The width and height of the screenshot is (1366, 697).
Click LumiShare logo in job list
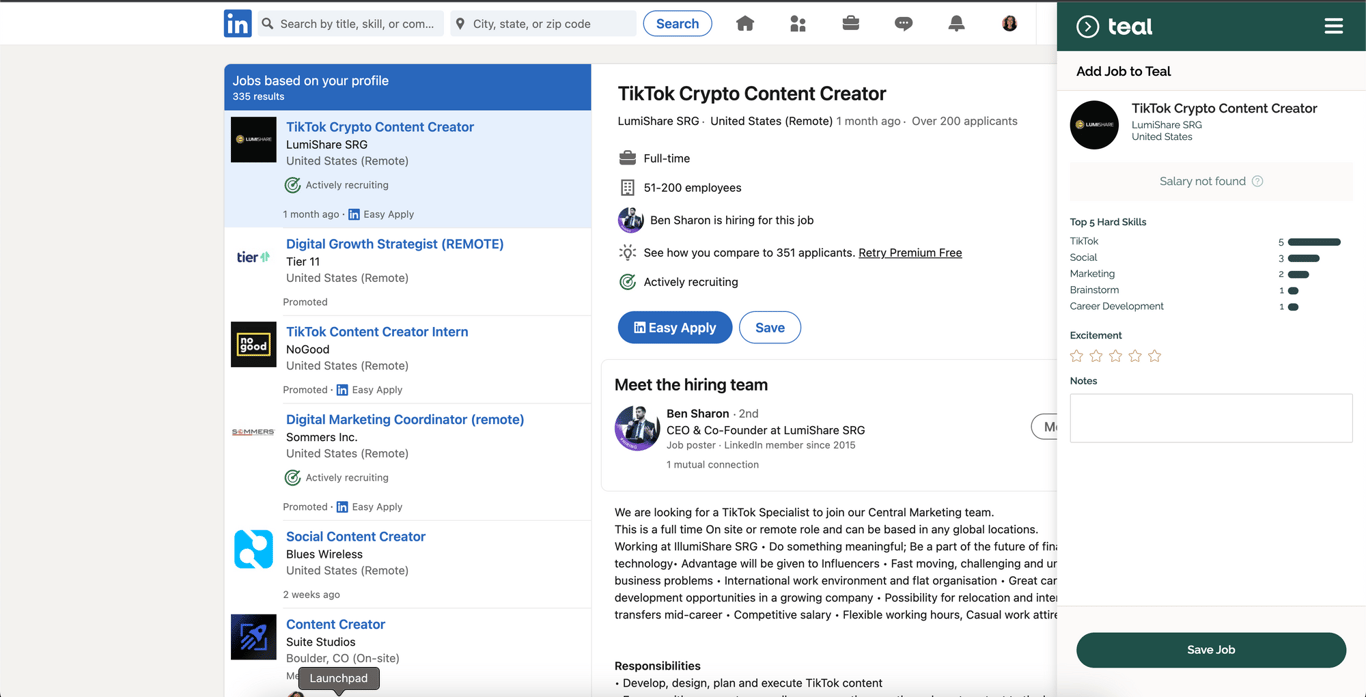pos(254,139)
